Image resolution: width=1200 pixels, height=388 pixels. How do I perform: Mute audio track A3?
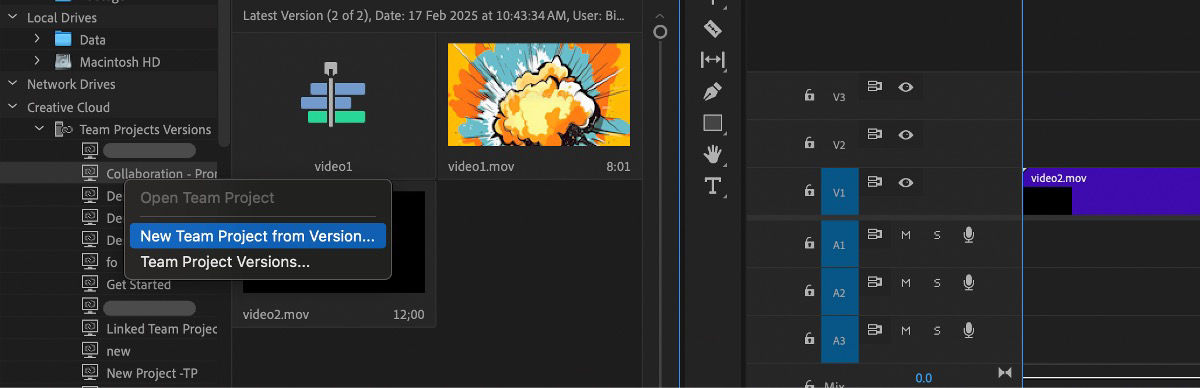point(906,330)
